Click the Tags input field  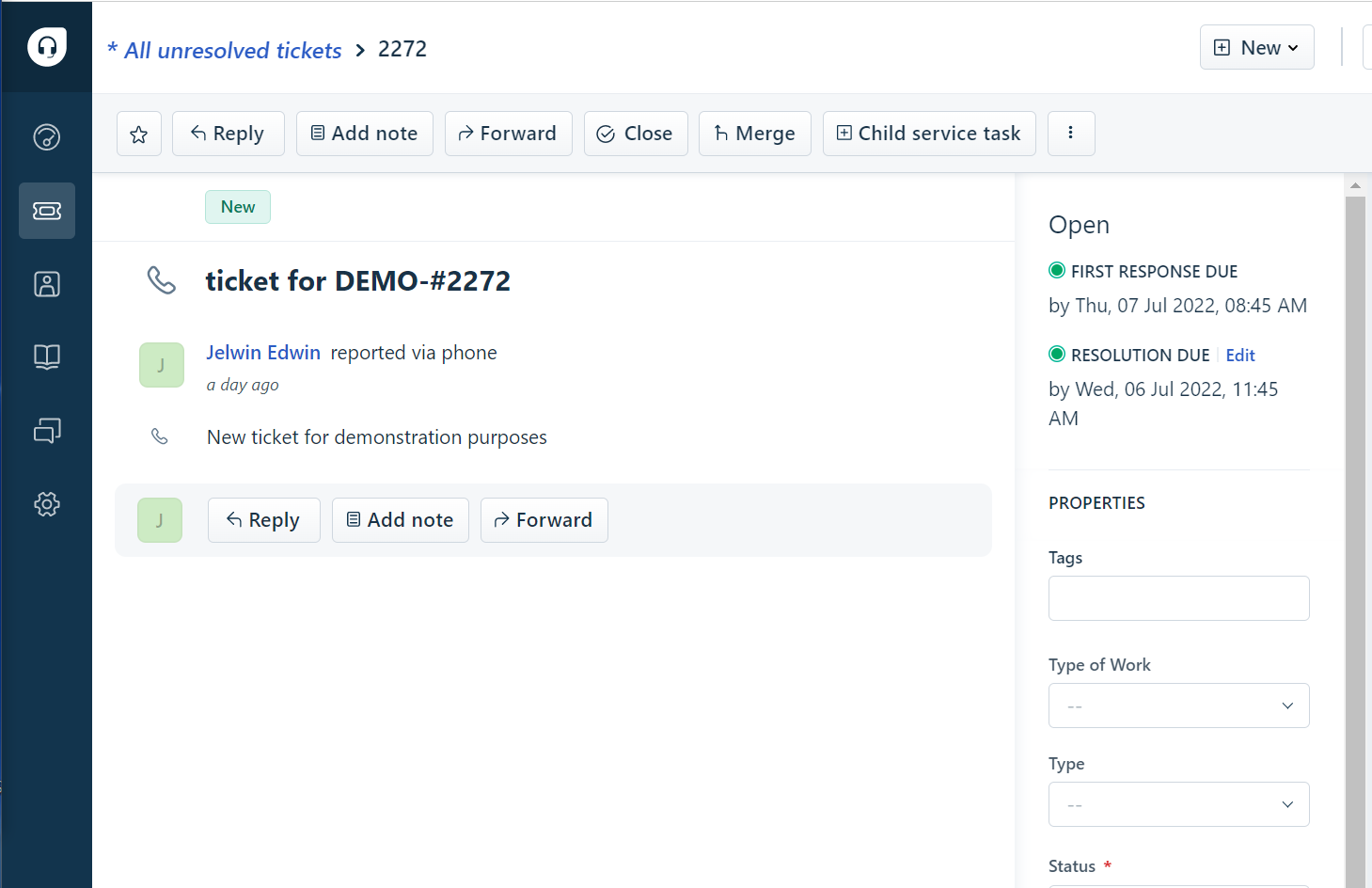[1178, 598]
